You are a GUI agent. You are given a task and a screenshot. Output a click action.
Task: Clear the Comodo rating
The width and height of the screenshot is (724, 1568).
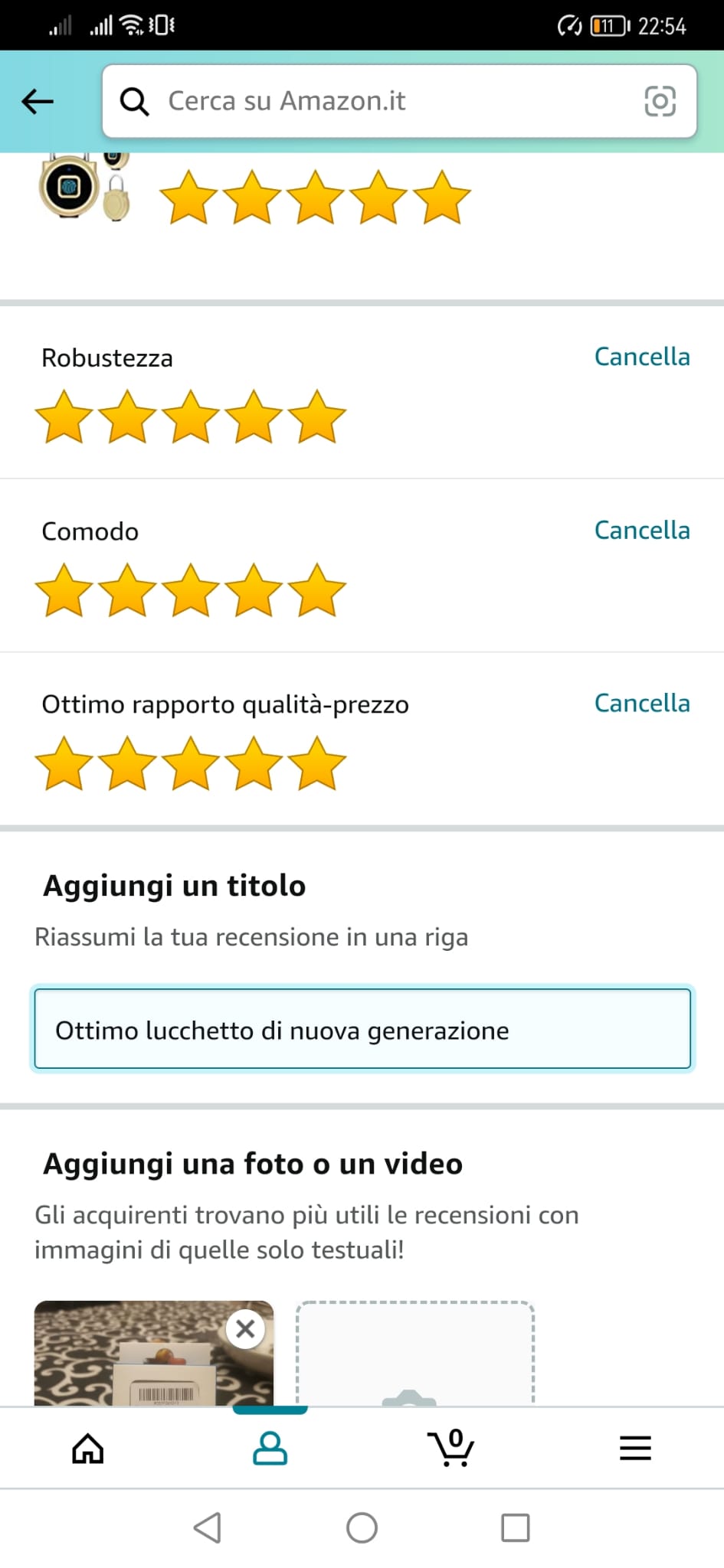(642, 531)
